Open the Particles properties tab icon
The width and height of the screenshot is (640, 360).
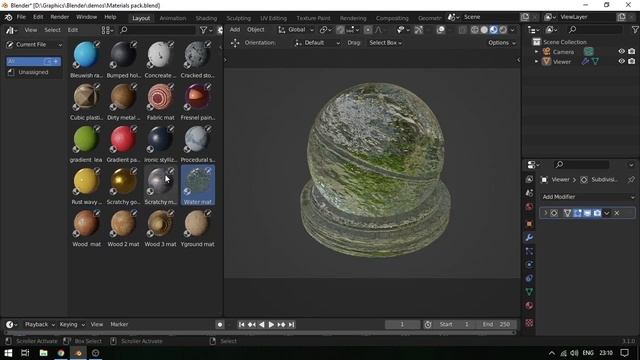[x=529, y=251]
